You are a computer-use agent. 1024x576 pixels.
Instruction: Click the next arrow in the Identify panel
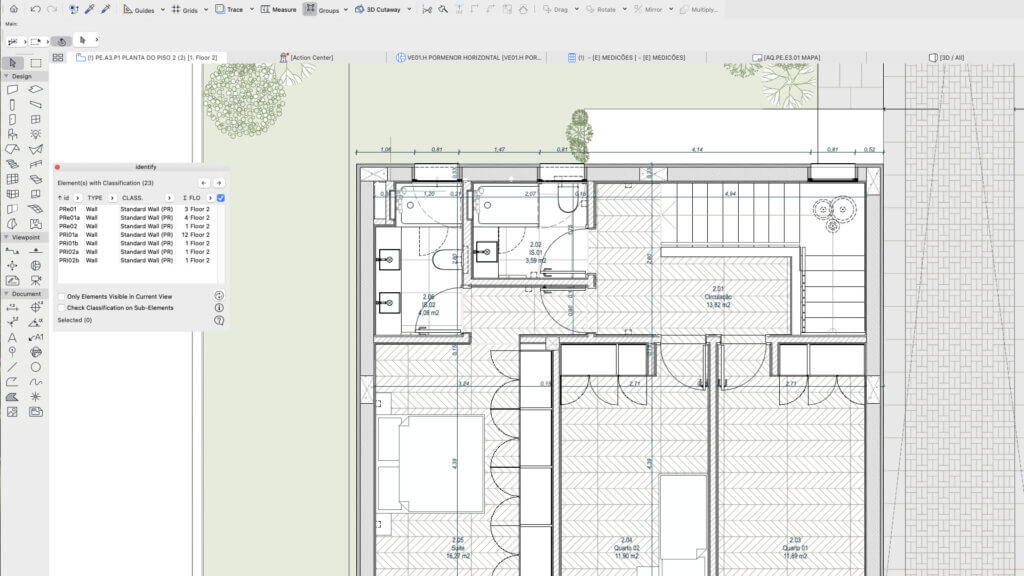pos(219,183)
